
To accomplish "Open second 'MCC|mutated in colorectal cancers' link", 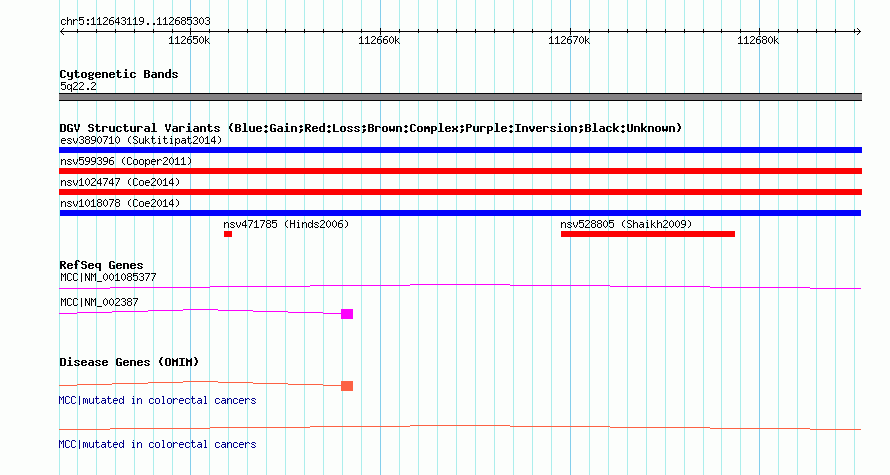I will click(x=157, y=444).
